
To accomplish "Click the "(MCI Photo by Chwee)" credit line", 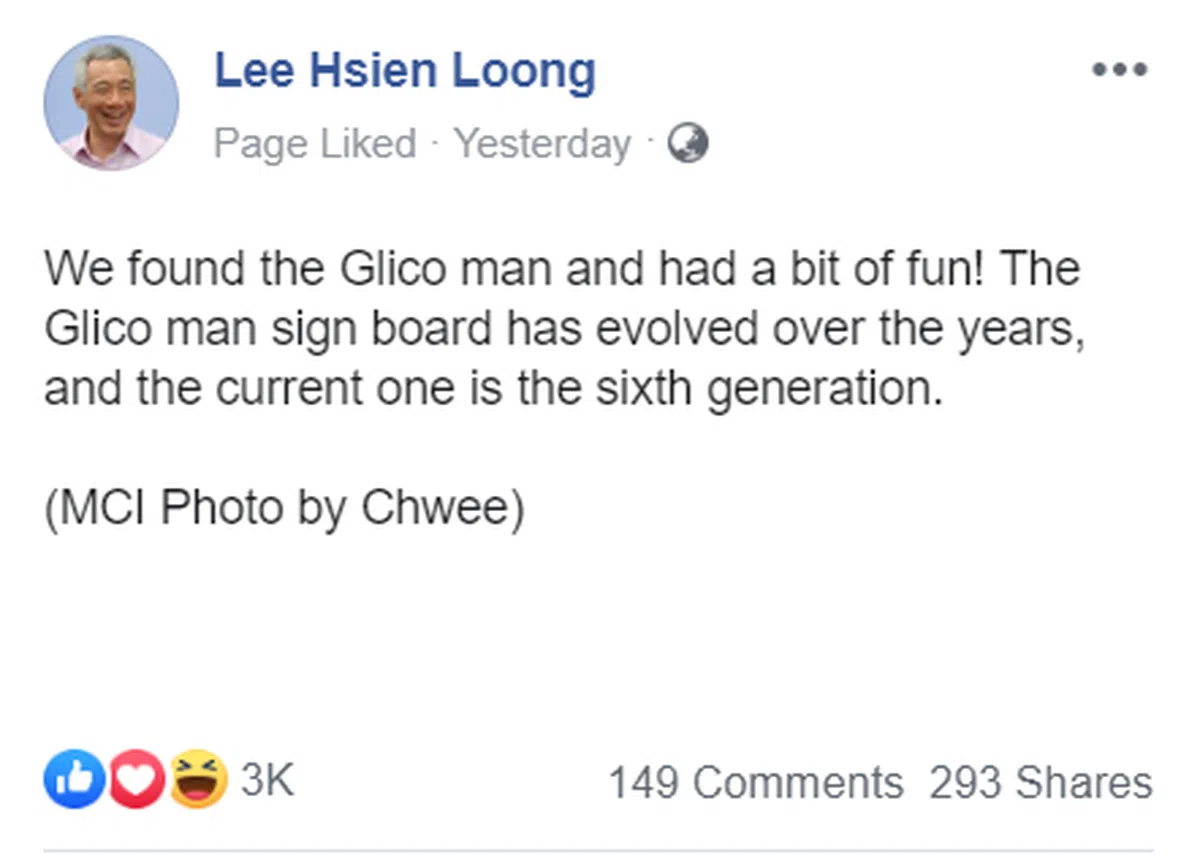I will click(284, 509).
